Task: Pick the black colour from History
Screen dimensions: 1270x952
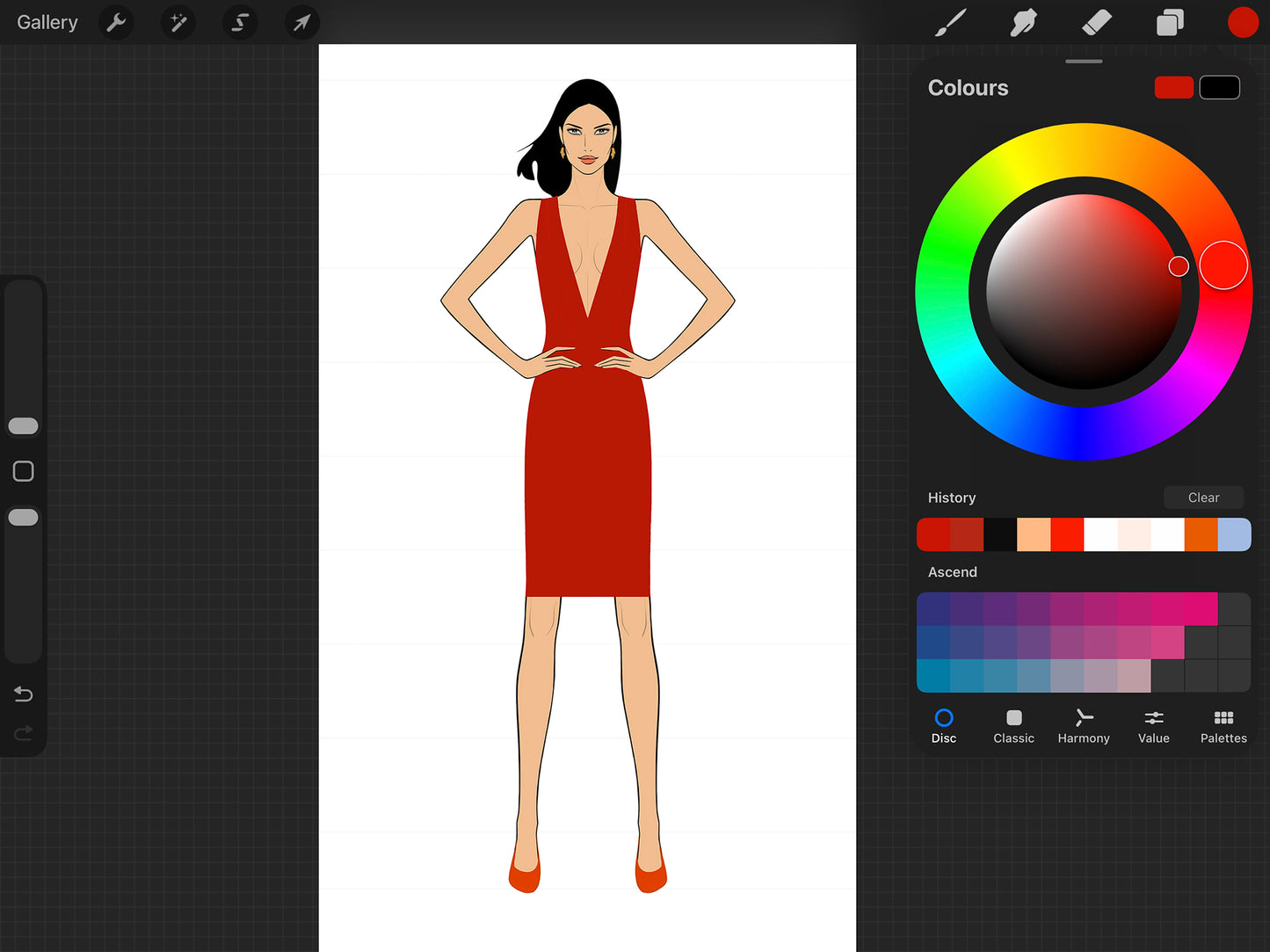Action: point(1000,534)
